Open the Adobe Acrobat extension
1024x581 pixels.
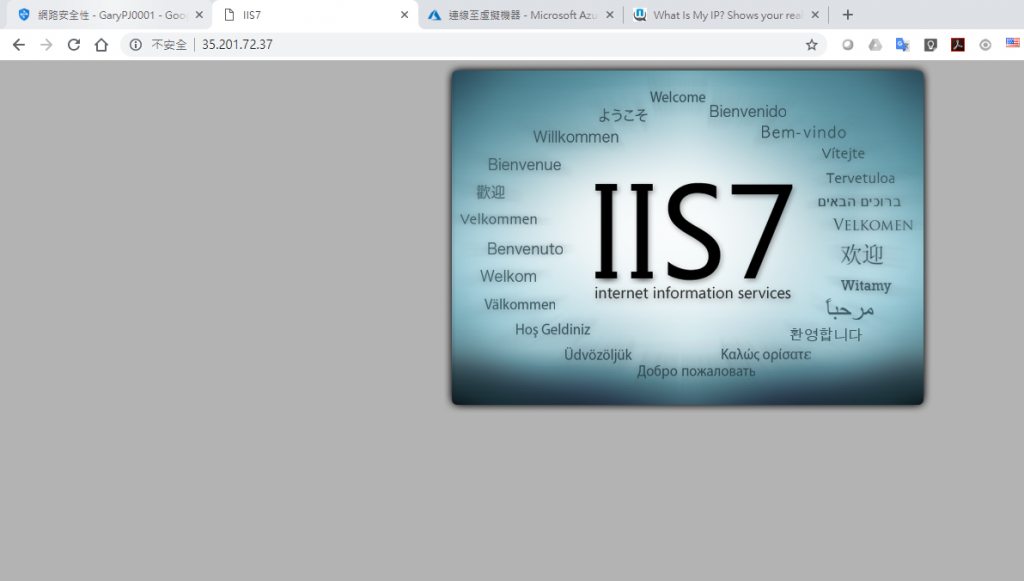(958, 44)
